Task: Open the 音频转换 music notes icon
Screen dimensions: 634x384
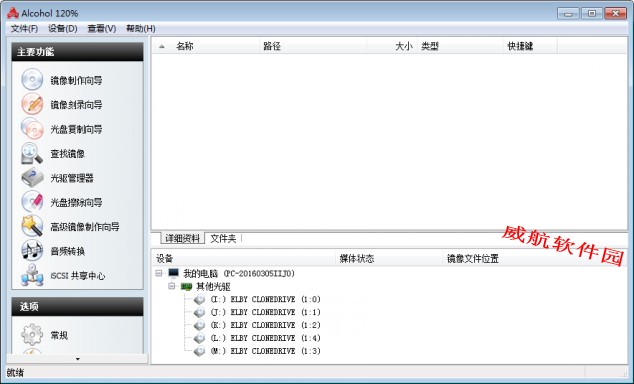Action: [32, 251]
